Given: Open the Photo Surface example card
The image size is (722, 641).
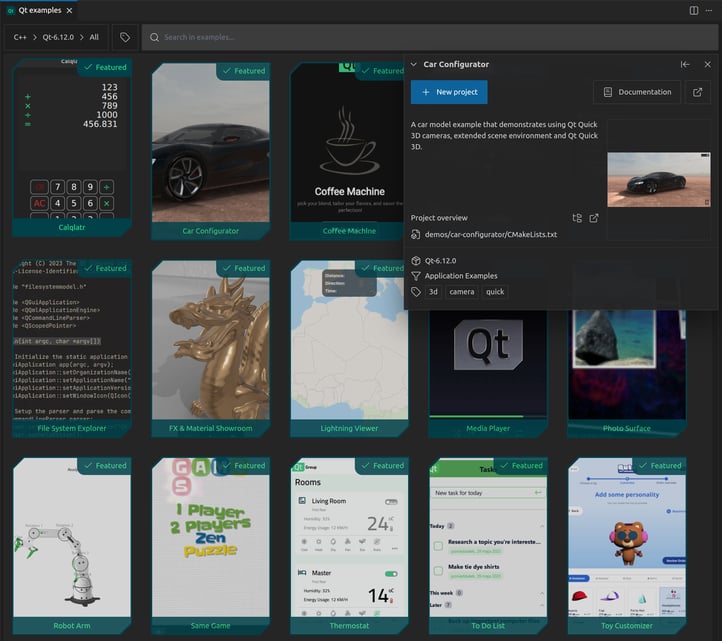Looking at the screenshot, I should [x=627, y=373].
